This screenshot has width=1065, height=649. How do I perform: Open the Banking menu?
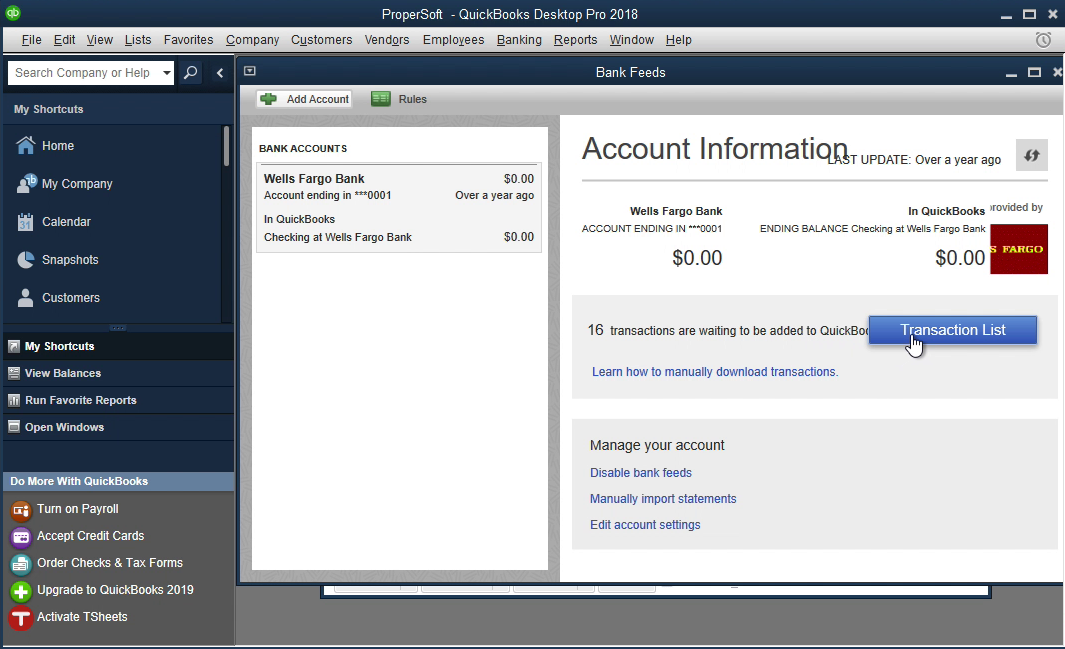[519, 40]
